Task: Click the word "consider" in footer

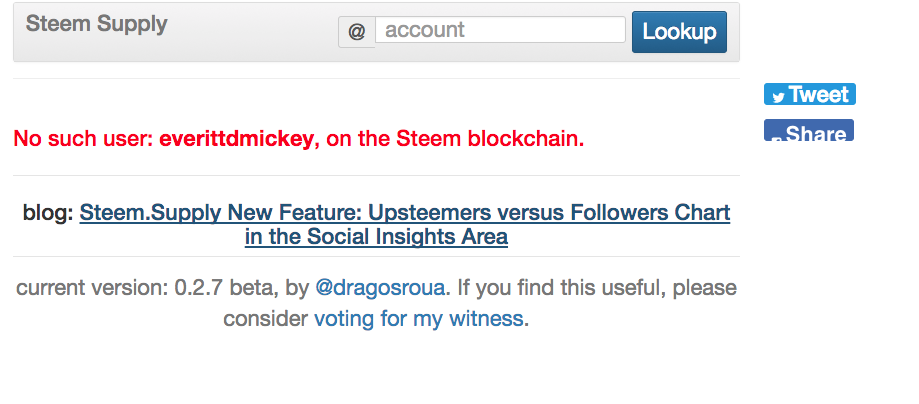Action: 266,318
